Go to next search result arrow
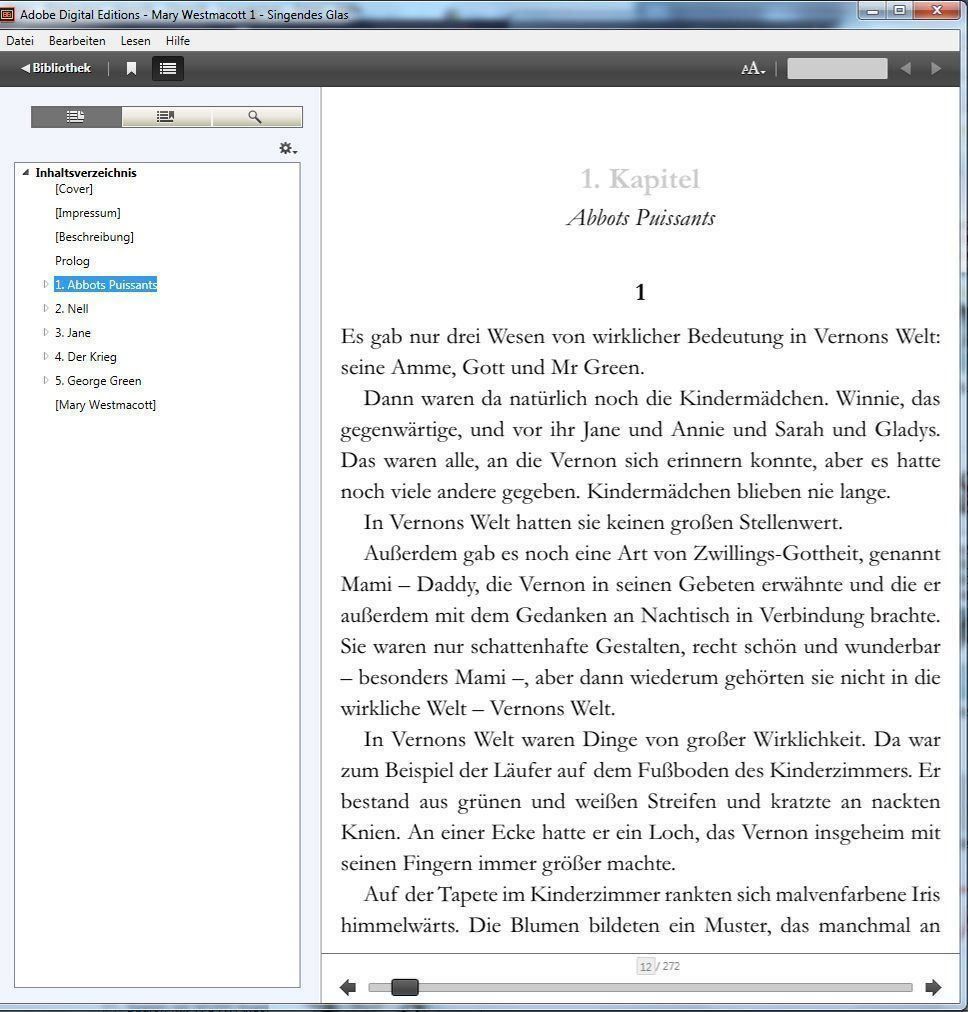The image size is (968, 1012). pos(936,68)
